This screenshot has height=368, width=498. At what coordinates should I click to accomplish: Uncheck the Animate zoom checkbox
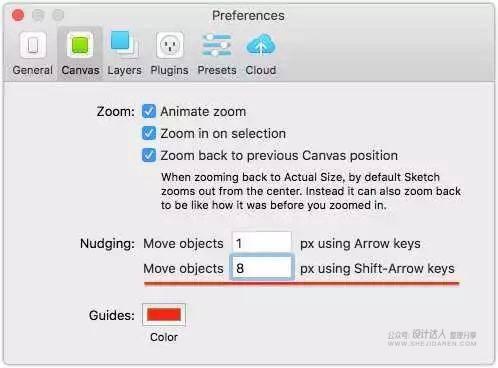(149, 111)
